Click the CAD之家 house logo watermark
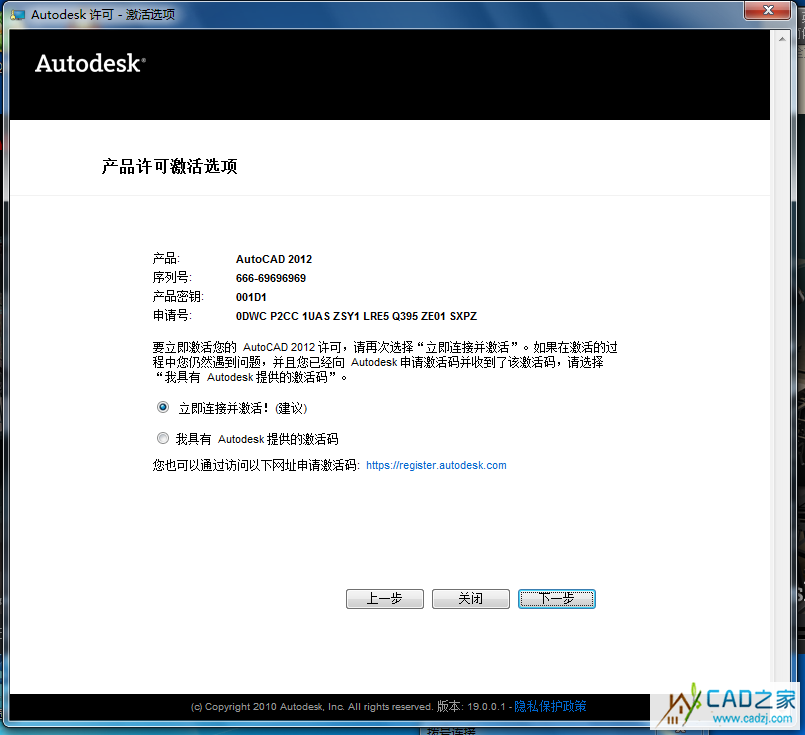This screenshot has width=805, height=735. [x=684, y=706]
